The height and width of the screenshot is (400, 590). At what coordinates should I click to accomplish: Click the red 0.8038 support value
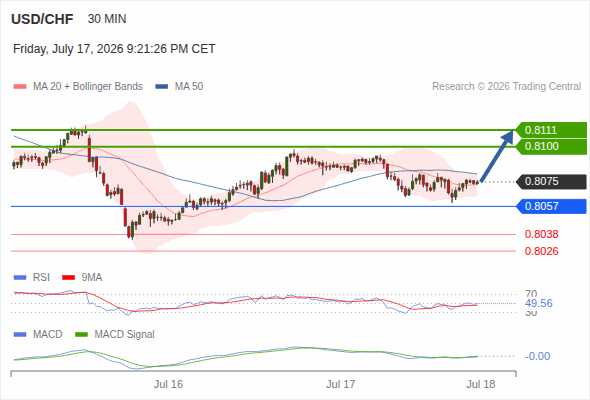coord(541,234)
